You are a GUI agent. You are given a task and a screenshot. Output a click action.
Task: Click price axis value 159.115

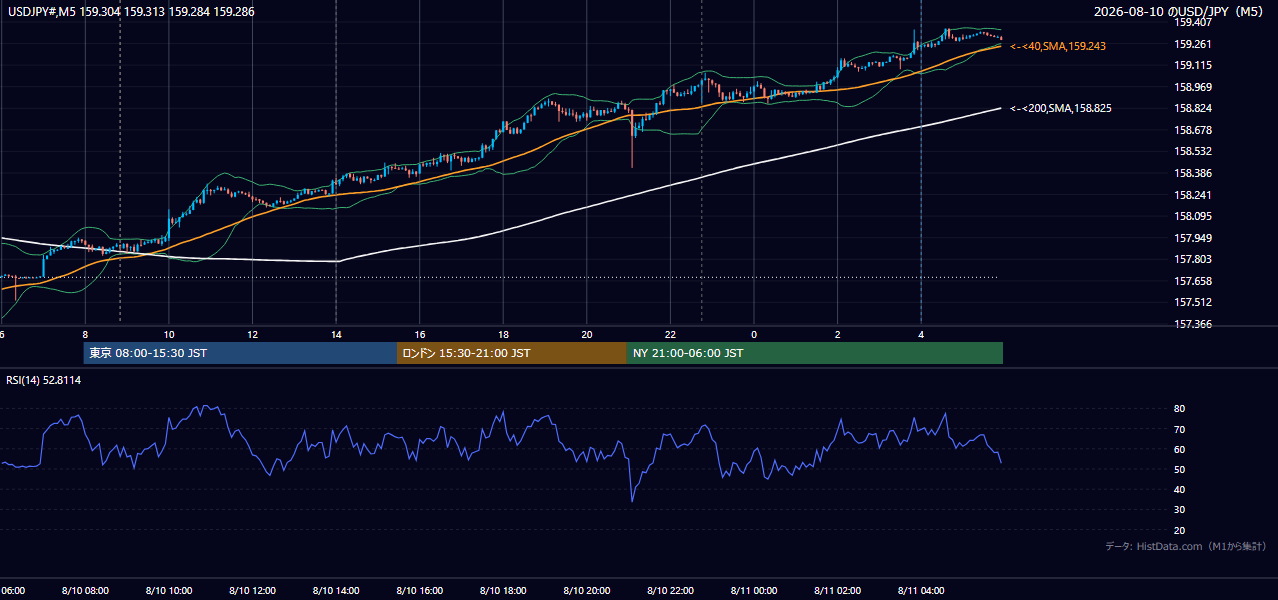click(1193, 65)
